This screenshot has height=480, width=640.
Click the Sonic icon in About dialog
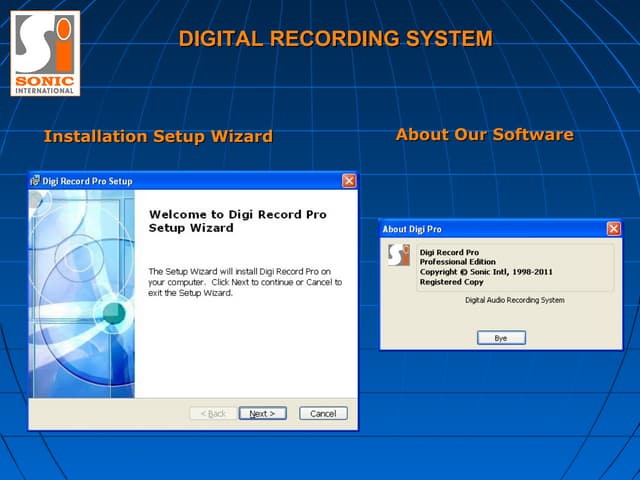coord(398,255)
